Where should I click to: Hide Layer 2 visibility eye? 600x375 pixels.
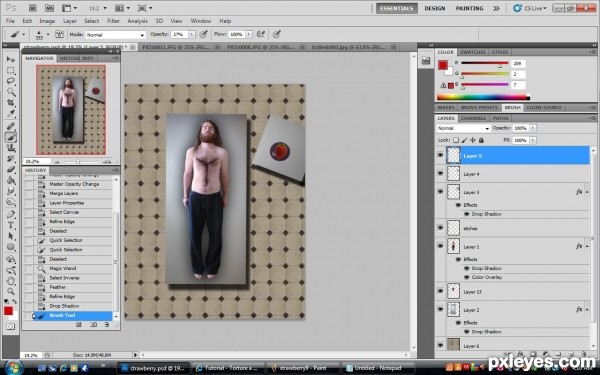point(440,309)
